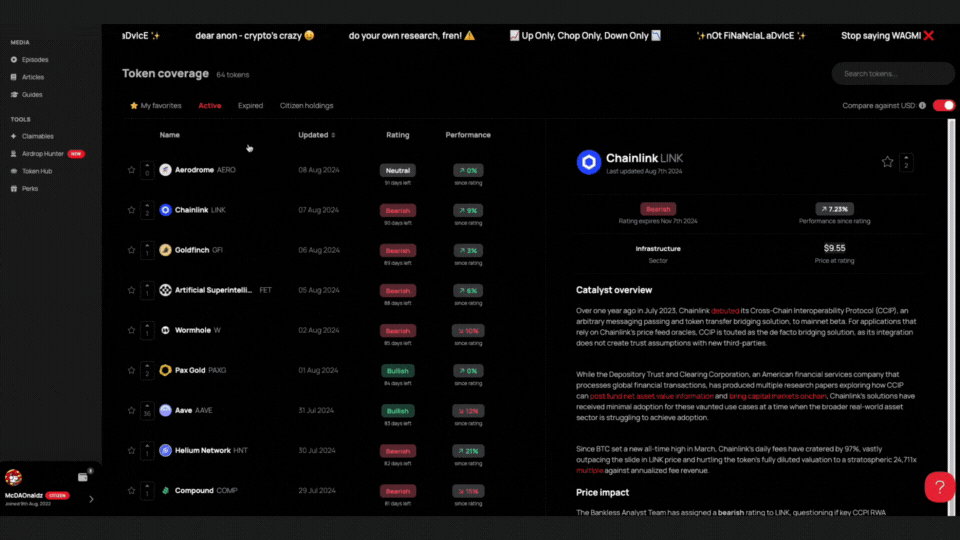Image resolution: width=960 pixels, height=540 pixels.
Task: Open the 'post fund net asset value information' link
Action: click(x=651, y=396)
